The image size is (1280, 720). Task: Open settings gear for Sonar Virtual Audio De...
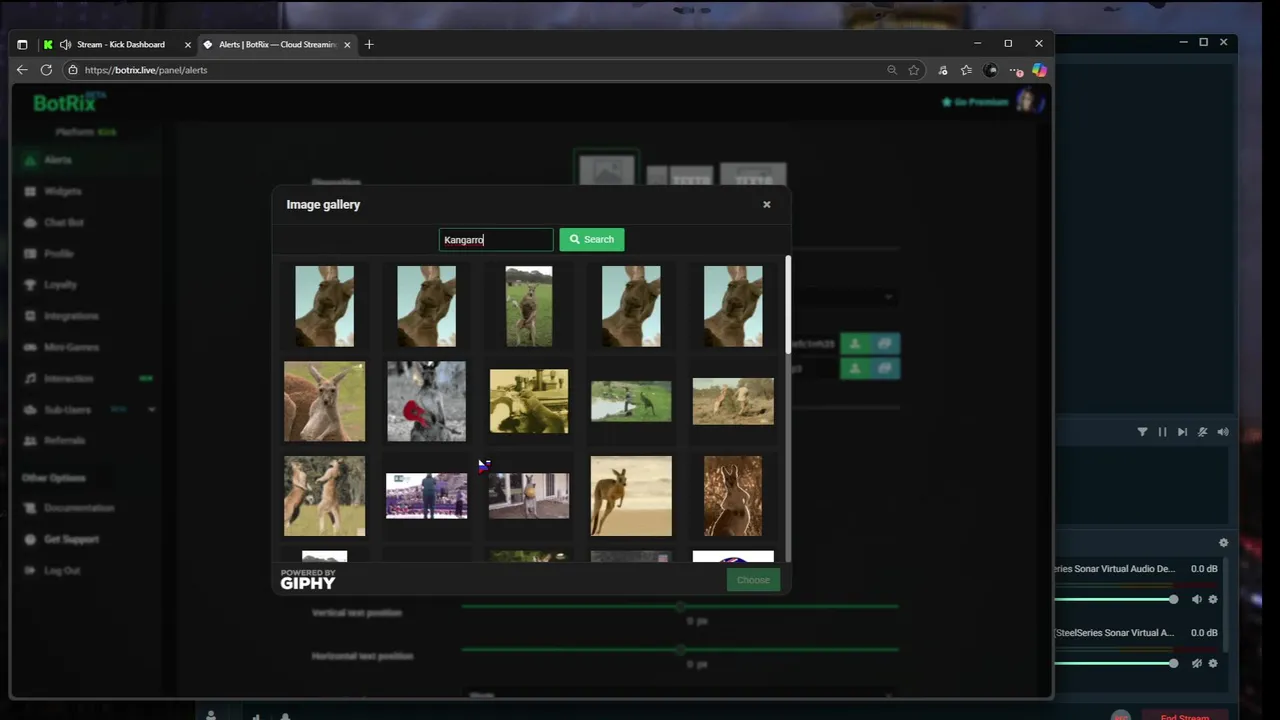point(1213,599)
